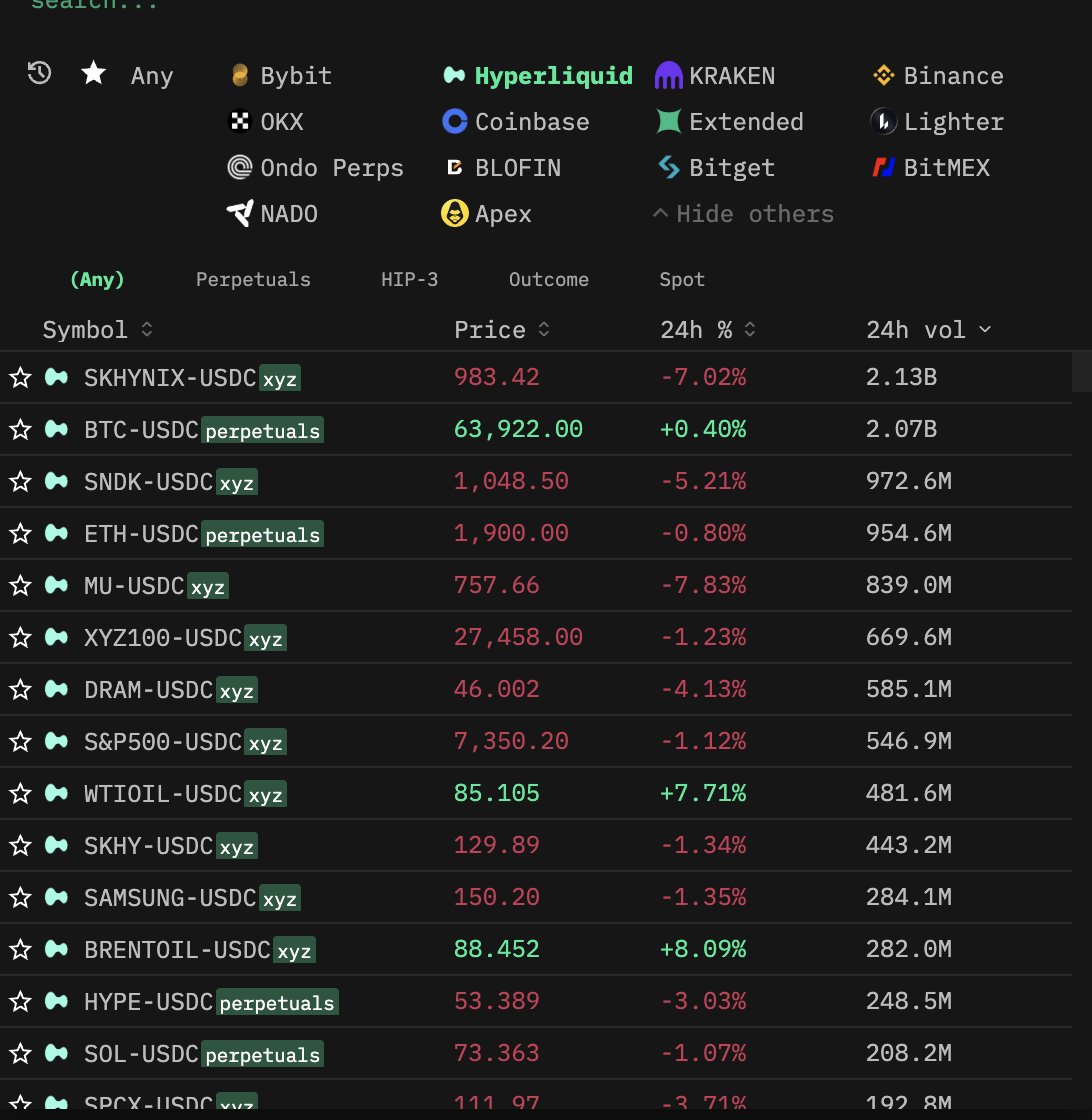Filter by favorites star icon
Viewport: 1092px width, 1120px height.
coord(94,73)
